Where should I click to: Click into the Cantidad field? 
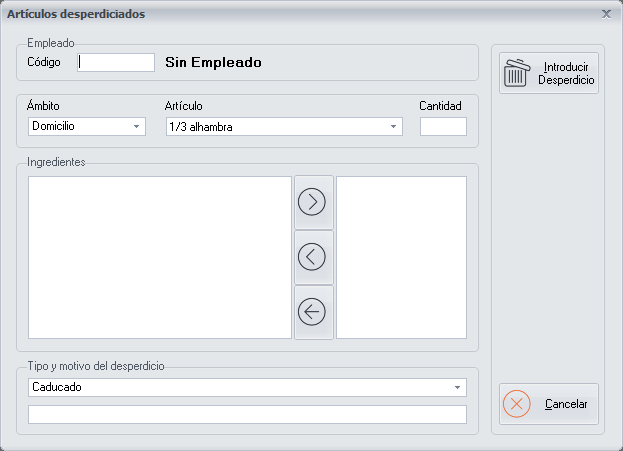coord(443,127)
